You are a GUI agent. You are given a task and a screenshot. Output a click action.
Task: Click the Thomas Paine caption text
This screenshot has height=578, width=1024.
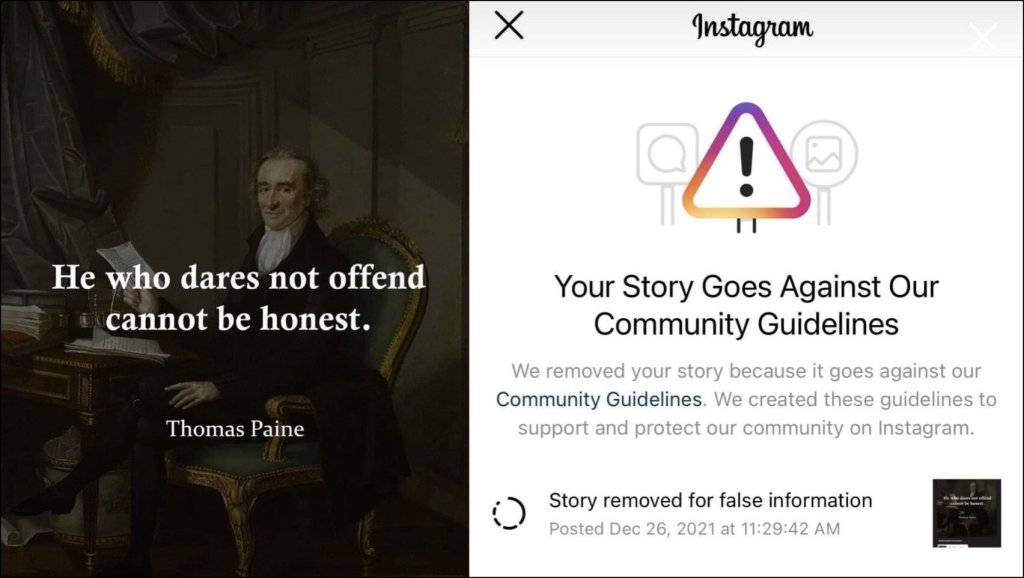pos(235,428)
